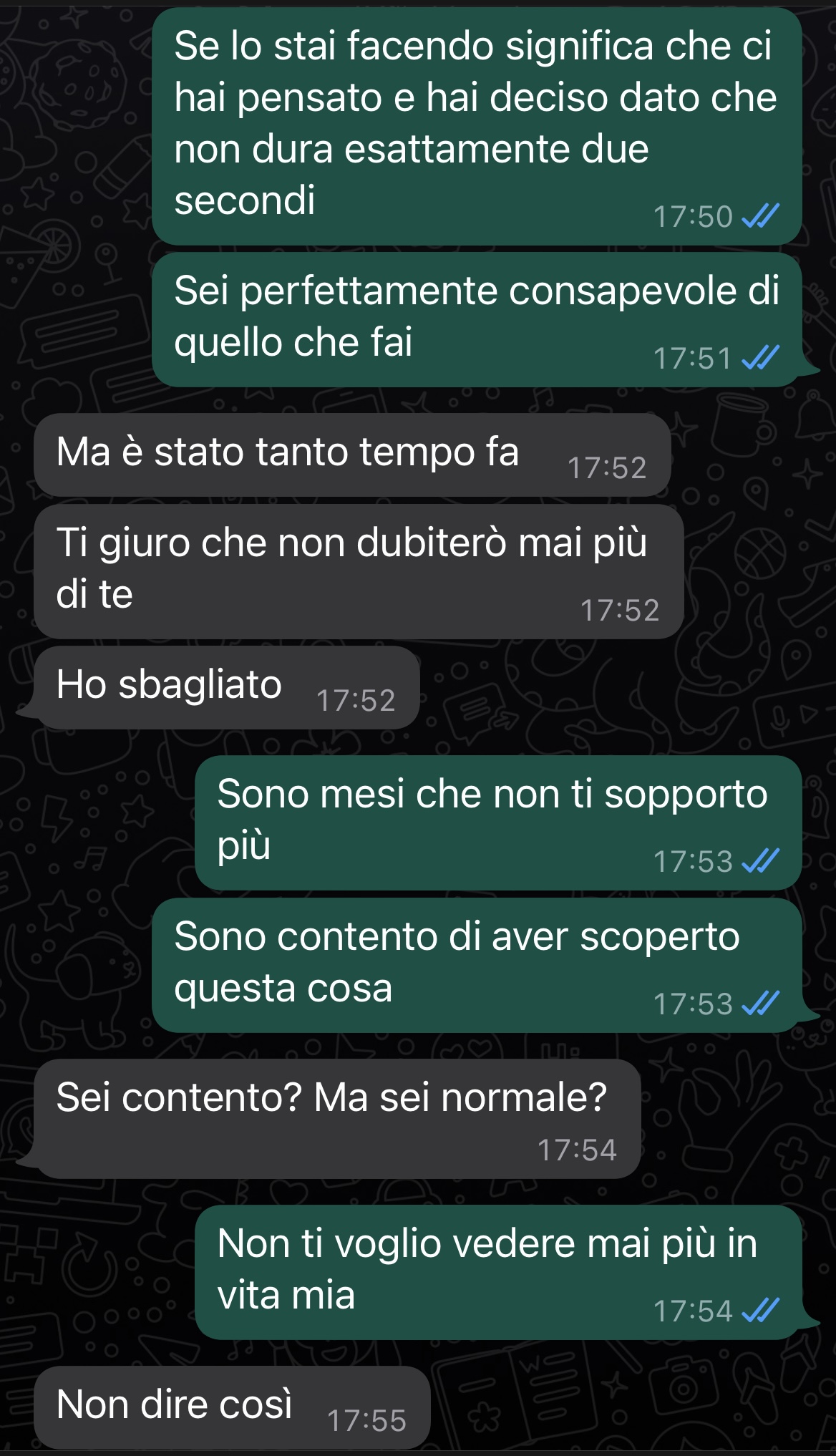Screen dimensions: 836x1456
Task: Select the message 'Sei perfettamente consapevole di quello che fai'
Action: pyautogui.click(x=477, y=319)
